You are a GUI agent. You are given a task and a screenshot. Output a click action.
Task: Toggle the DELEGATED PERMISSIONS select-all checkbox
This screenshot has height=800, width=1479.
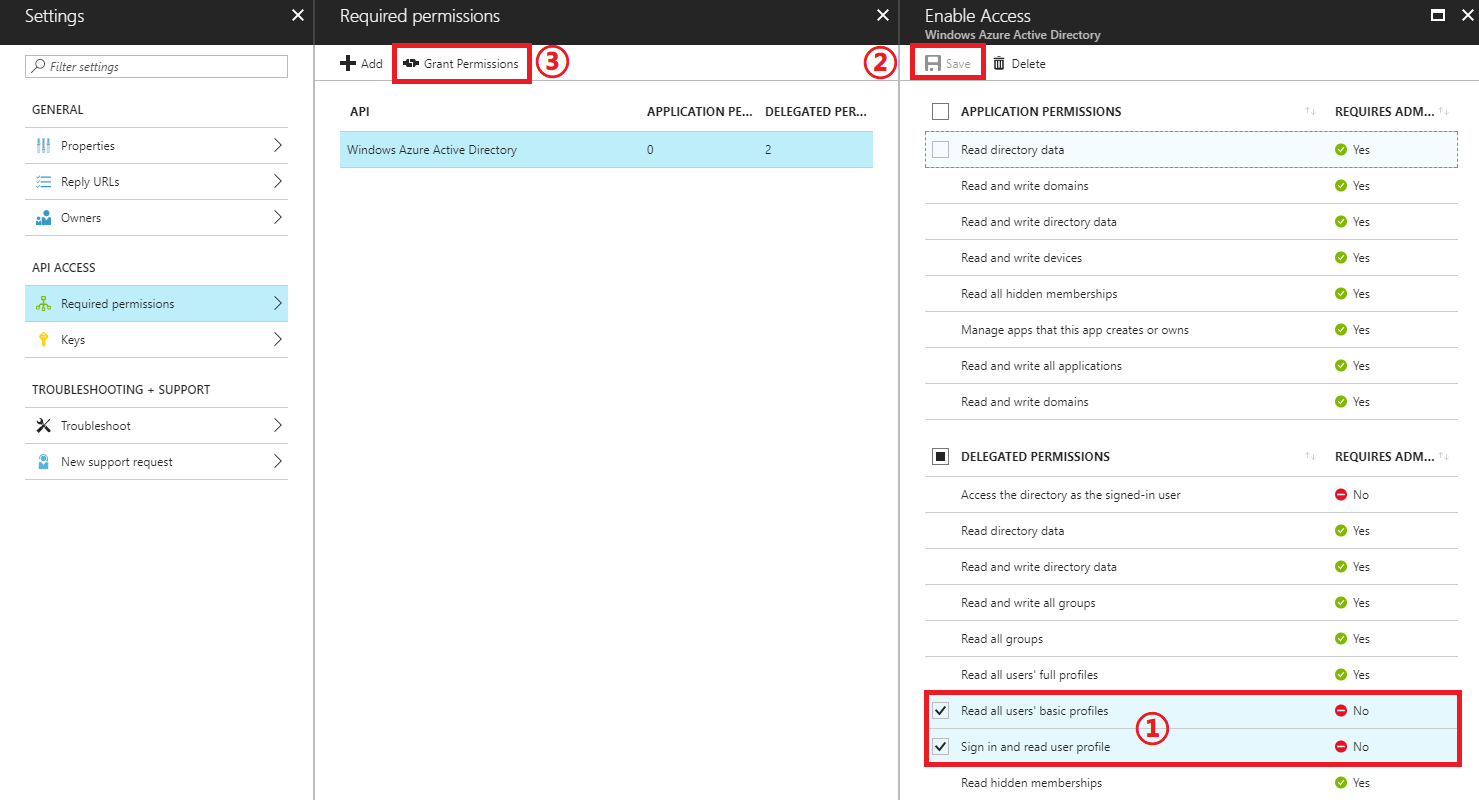(x=940, y=457)
